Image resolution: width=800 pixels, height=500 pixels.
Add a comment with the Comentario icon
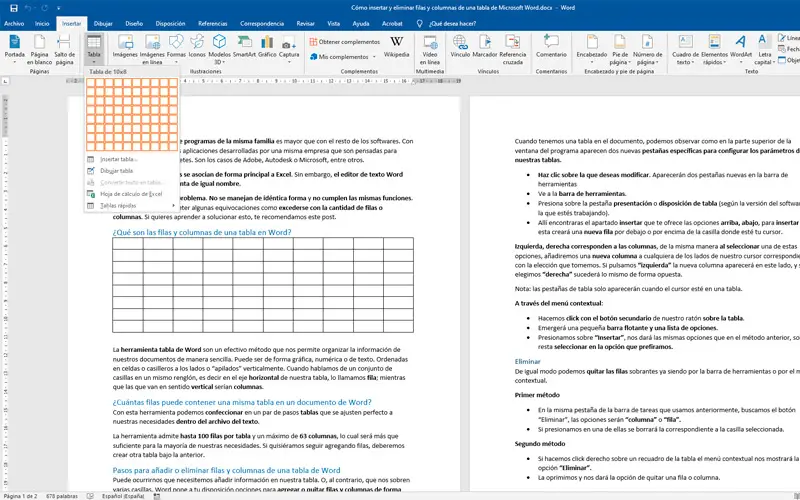(551, 43)
